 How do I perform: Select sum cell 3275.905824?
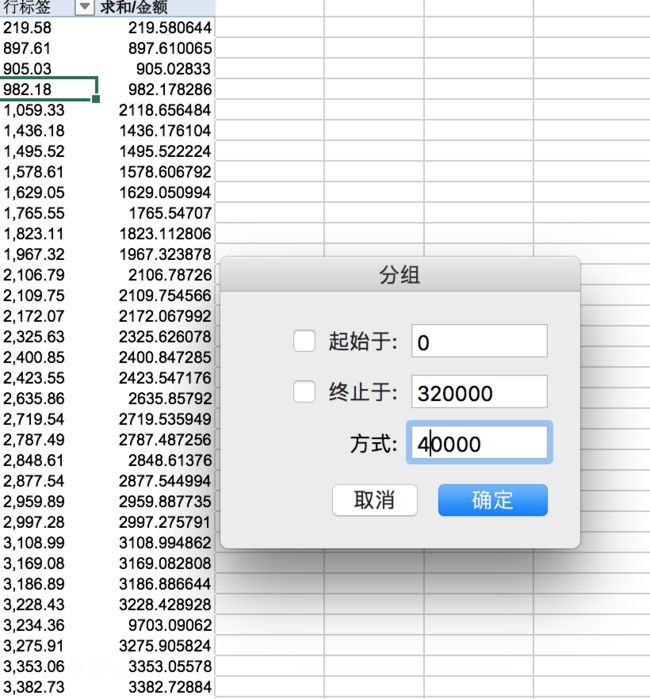point(156,646)
